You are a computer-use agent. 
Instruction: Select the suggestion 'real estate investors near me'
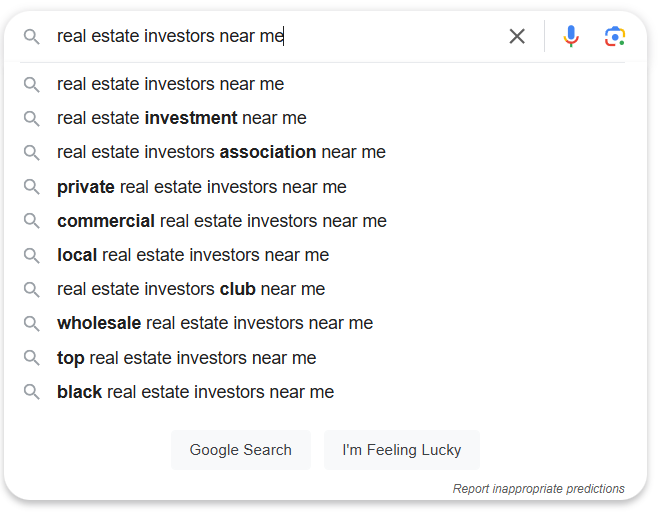[x=170, y=84]
